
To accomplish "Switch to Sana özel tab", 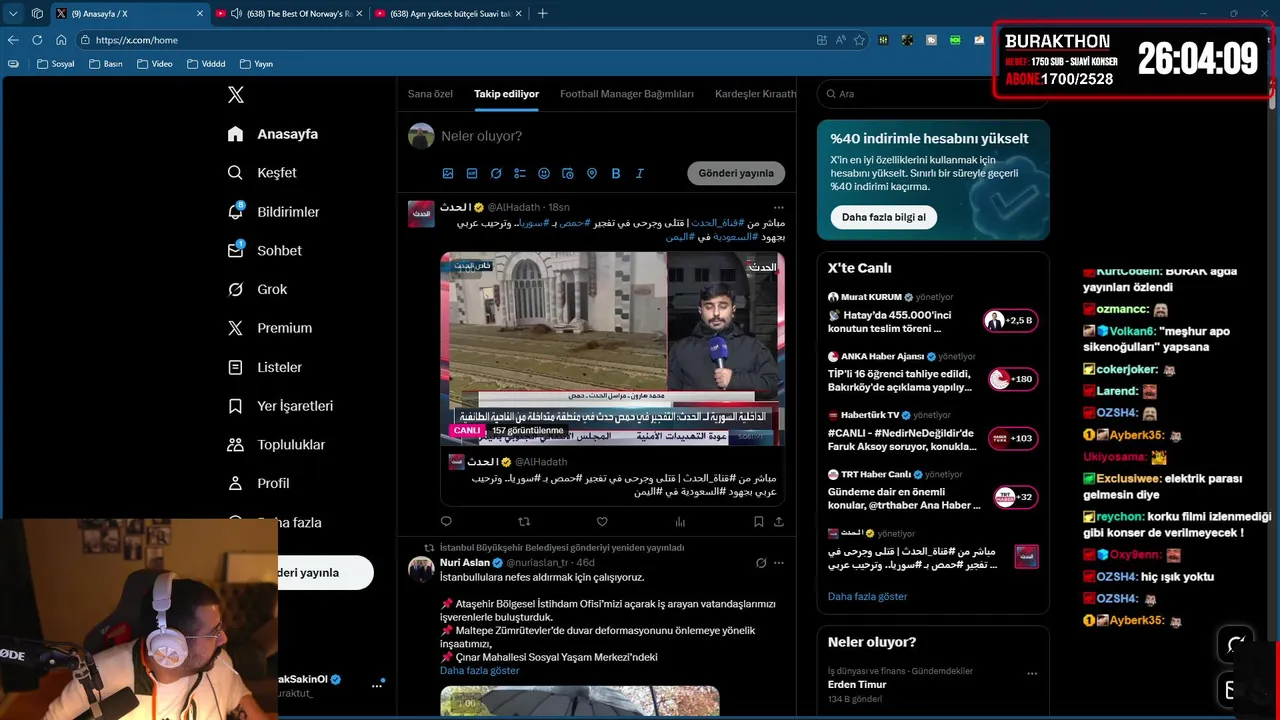I will [x=430, y=94].
